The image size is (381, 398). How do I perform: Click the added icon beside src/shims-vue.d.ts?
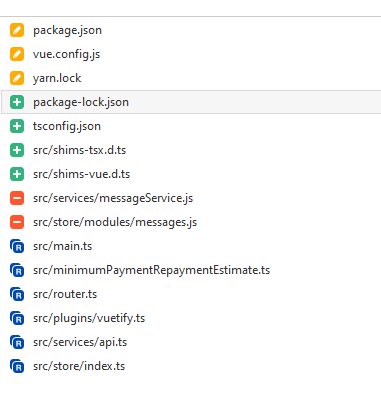tap(17, 174)
